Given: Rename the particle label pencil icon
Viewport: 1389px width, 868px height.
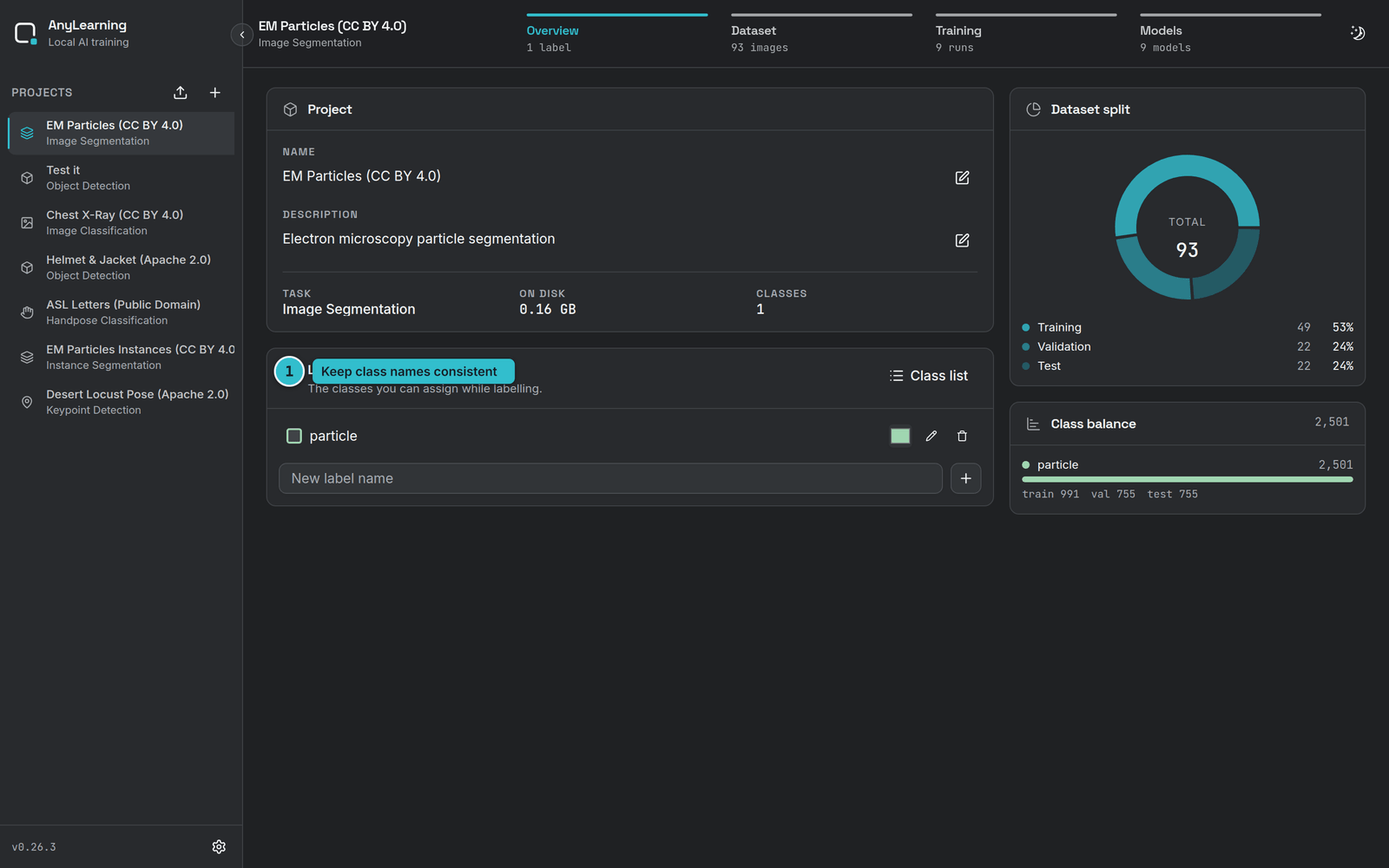Looking at the screenshot, I should point(931,436).
